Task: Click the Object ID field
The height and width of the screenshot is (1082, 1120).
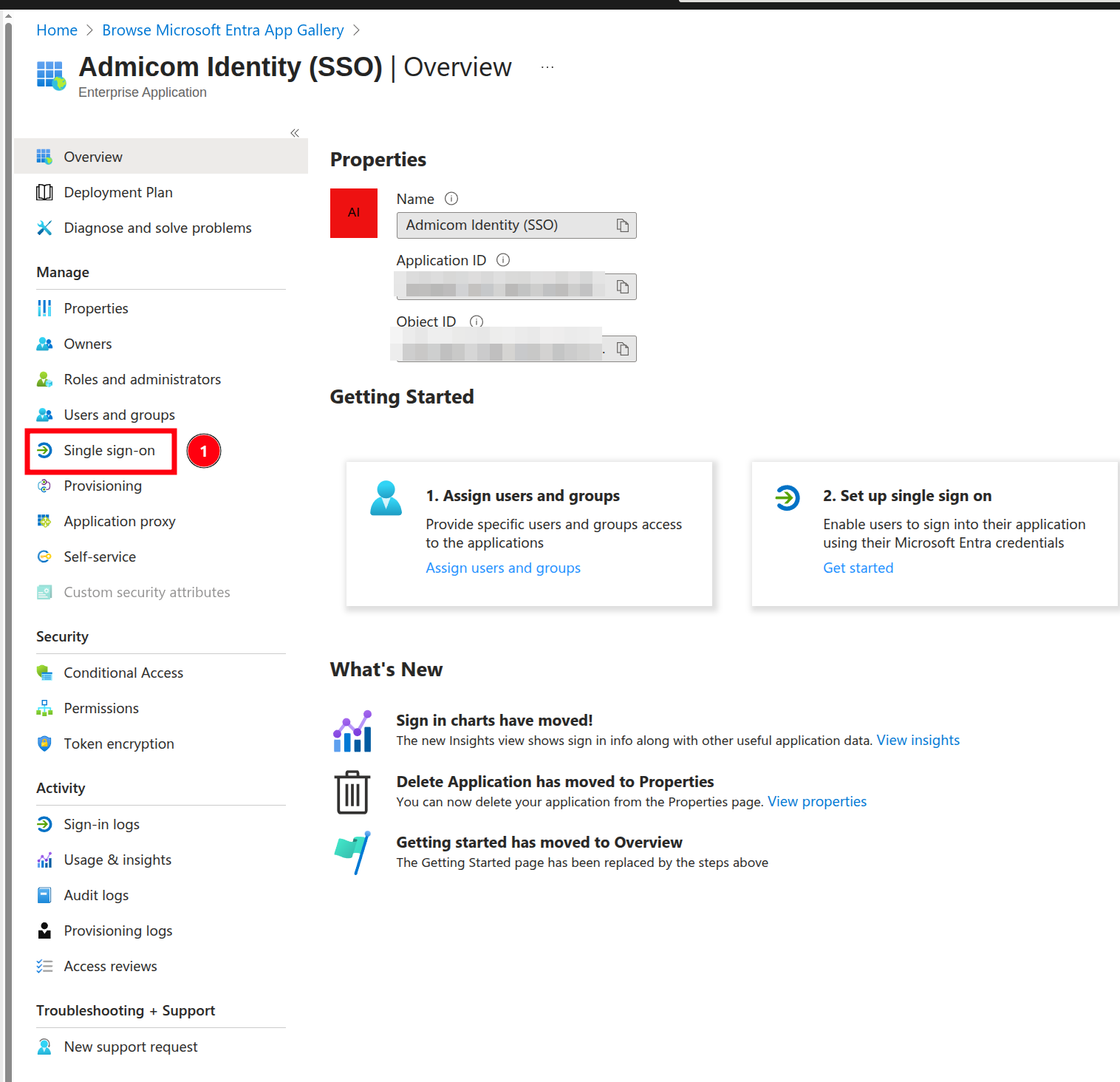Action: (x=516, y=349)
